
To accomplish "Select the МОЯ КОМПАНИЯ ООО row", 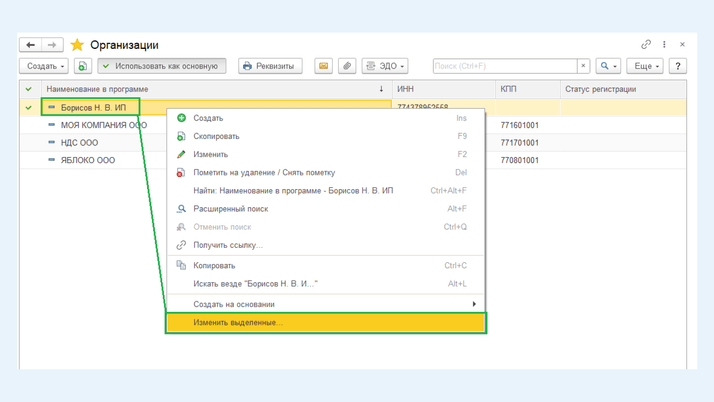I will pos(103,125).
